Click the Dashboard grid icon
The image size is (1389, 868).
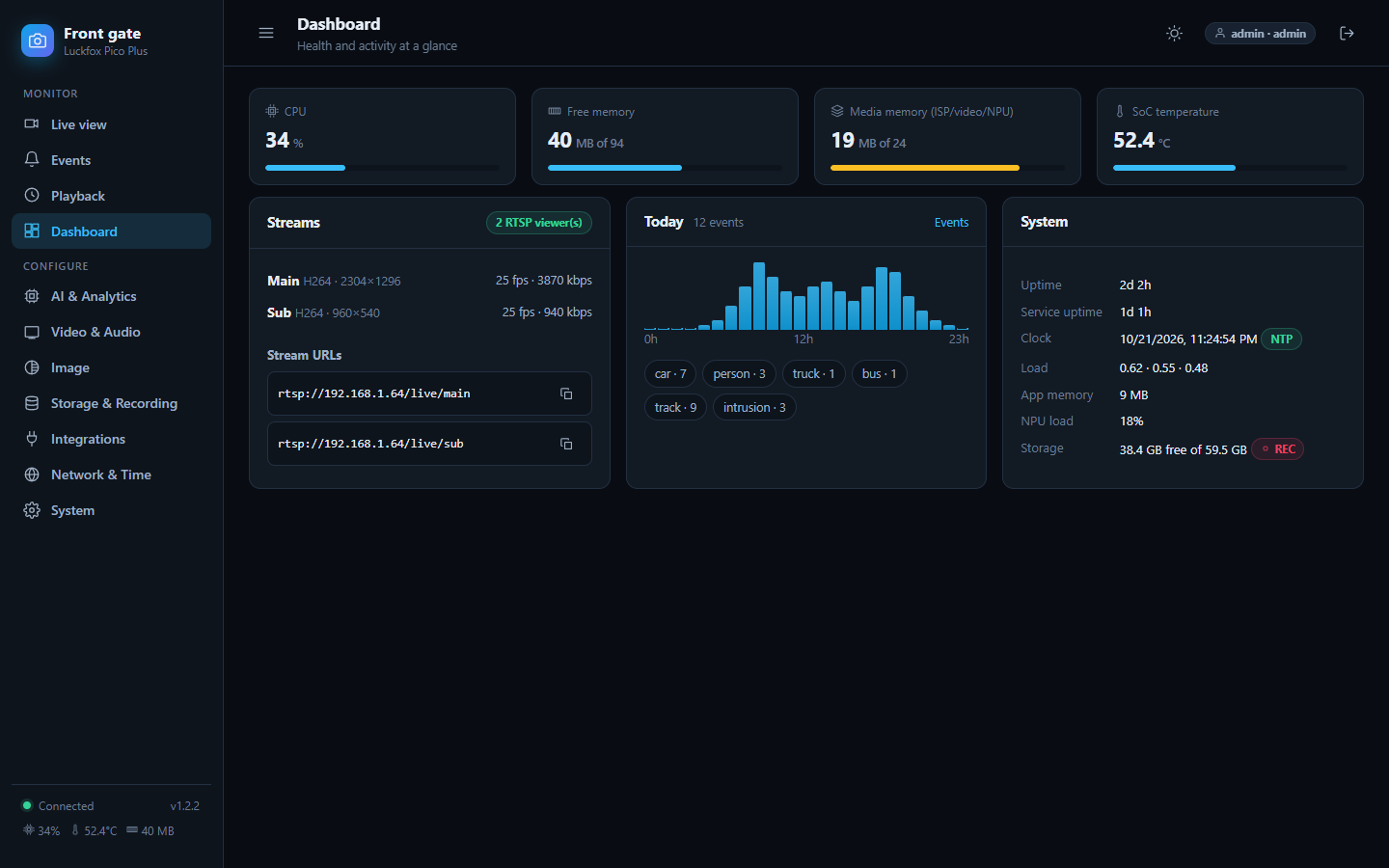pyautogui.click(x=32, y=231)
